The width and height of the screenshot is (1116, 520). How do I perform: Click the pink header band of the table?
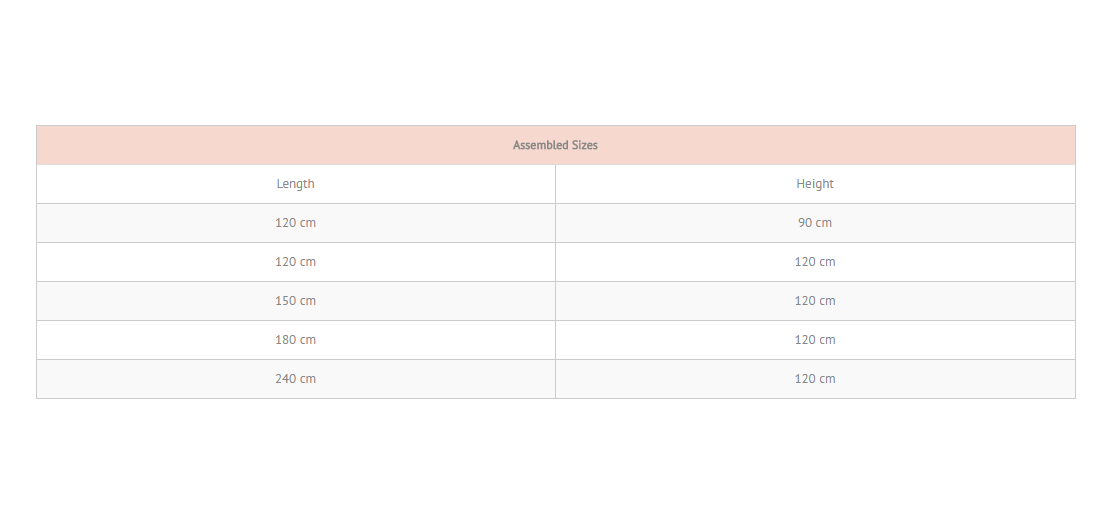click(555, 145)
